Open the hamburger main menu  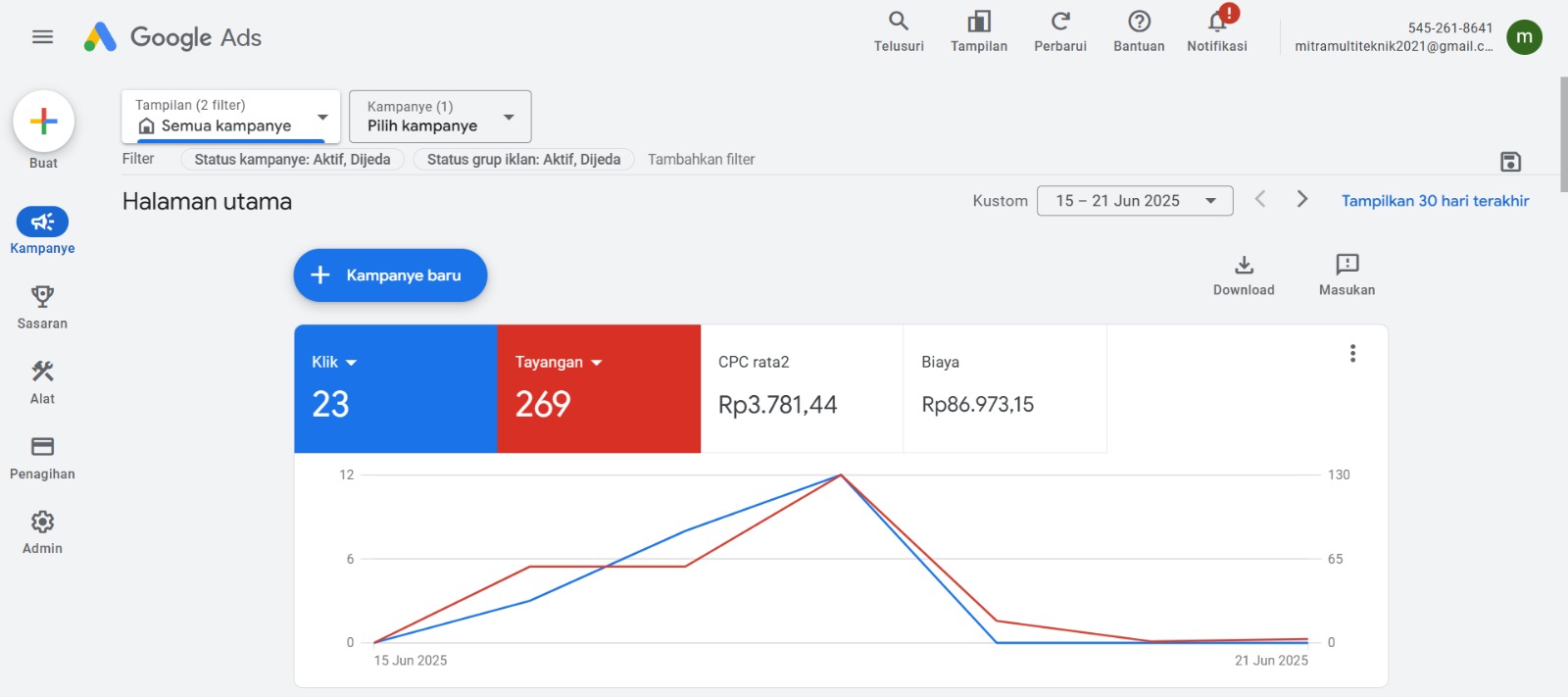[x=42, y=37]
